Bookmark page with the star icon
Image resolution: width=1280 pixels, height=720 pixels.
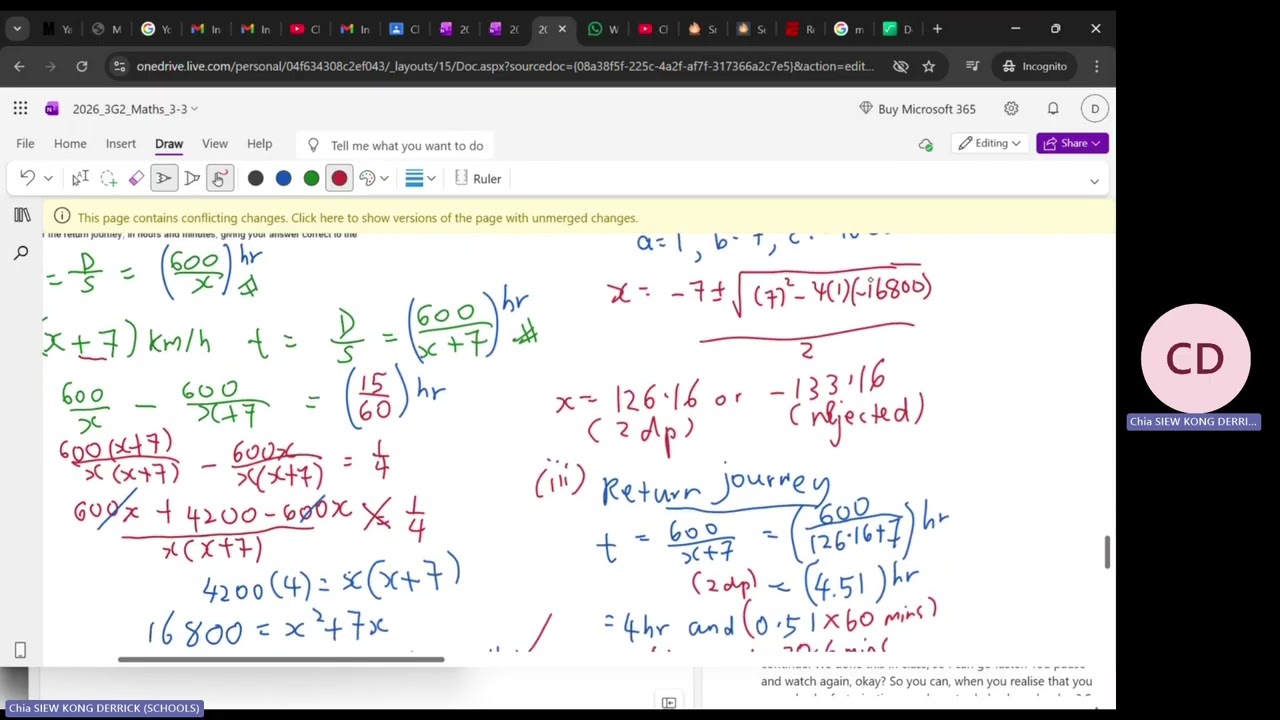(929, 66)
